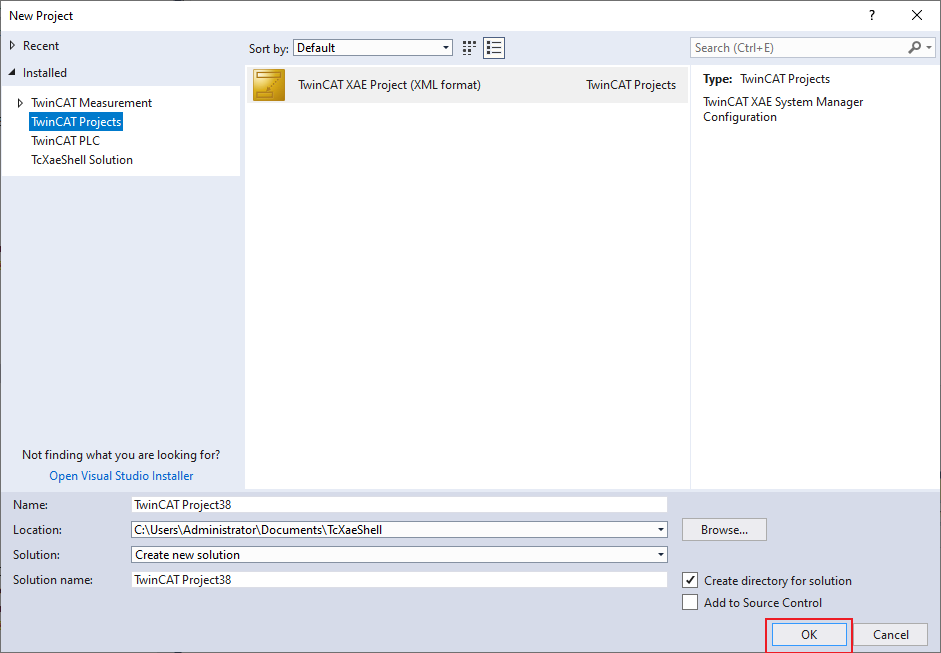The image size is (941, 653).
Task: Switch to small icons view
Action: (469, 48)
